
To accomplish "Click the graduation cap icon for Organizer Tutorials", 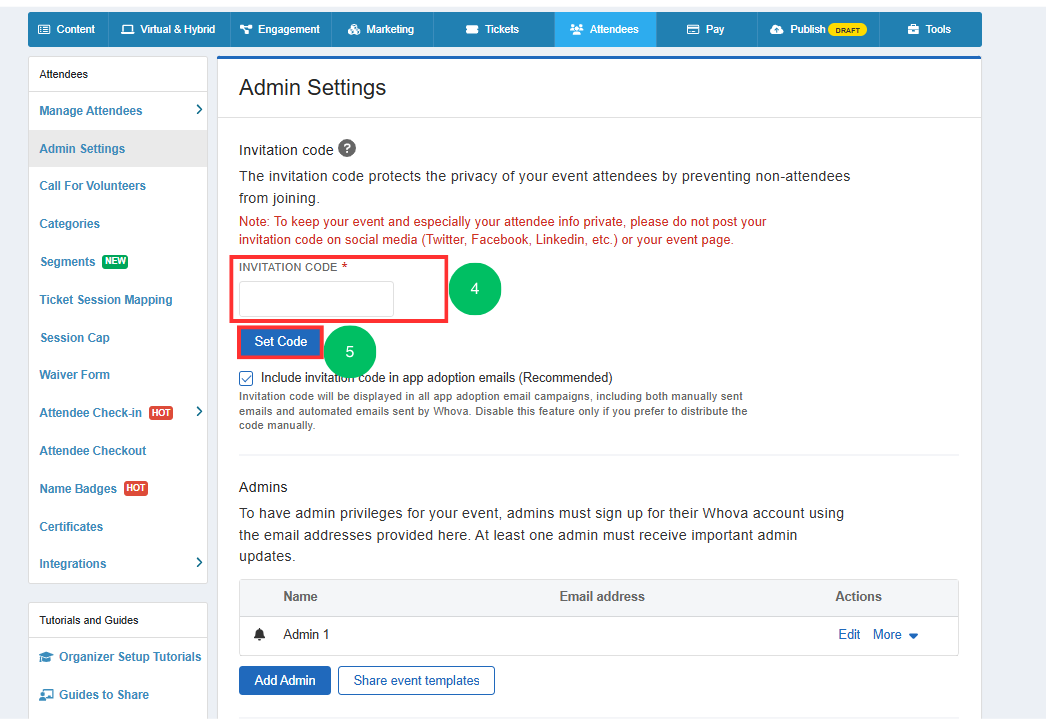I will pos(46,657).
